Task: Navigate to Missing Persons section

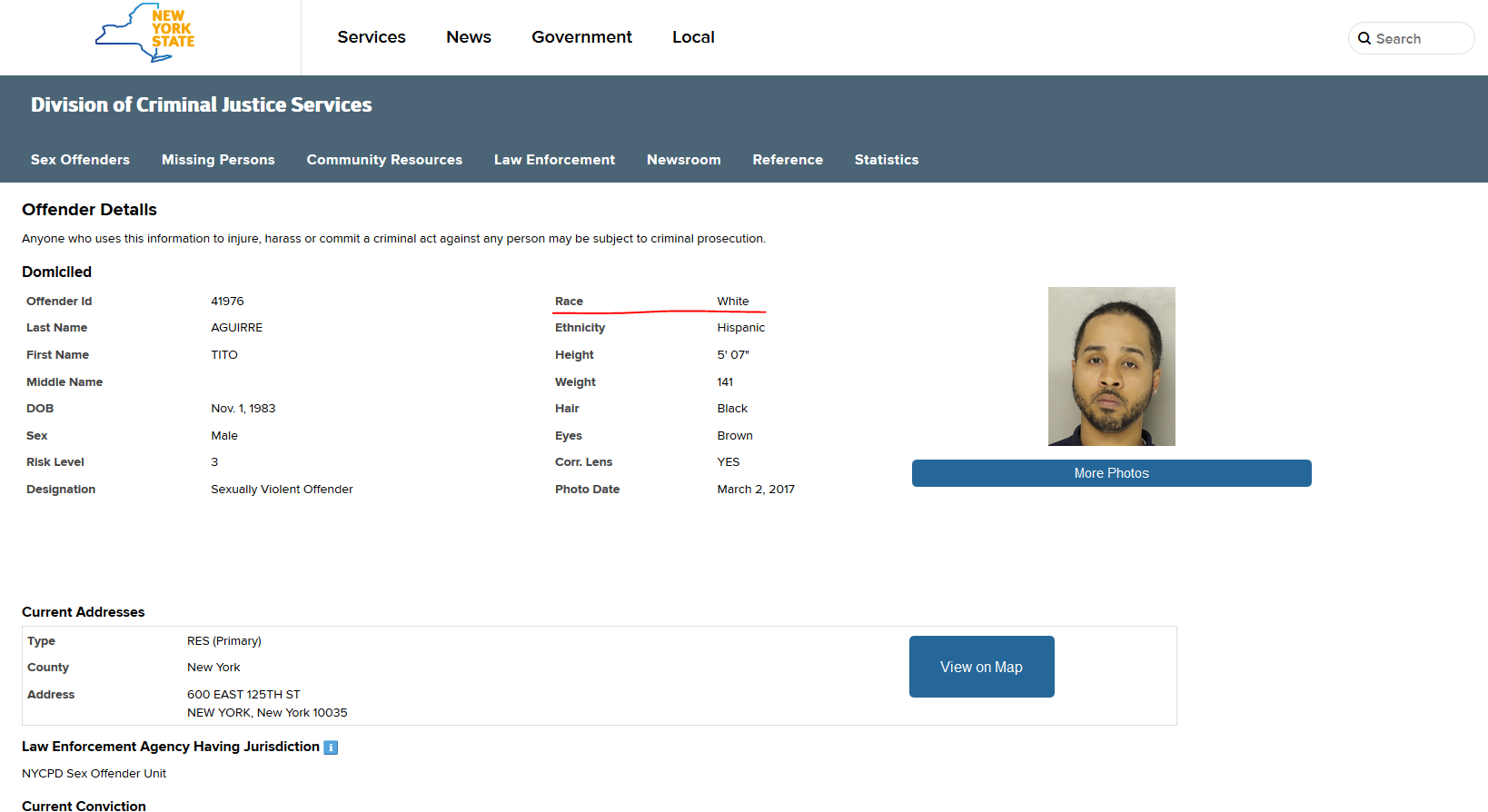Action: 218,160
